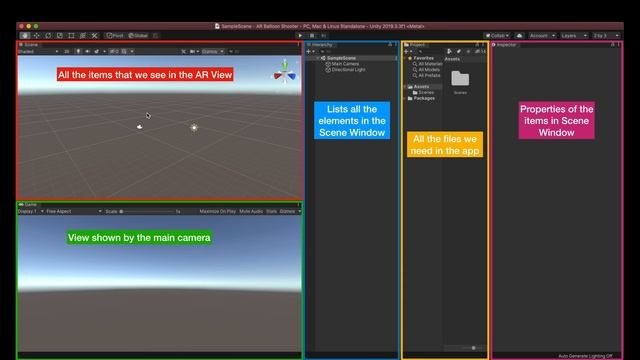Click Hierarchy create plus button
The width and height of the screenshot is (640, 360).
310,51
